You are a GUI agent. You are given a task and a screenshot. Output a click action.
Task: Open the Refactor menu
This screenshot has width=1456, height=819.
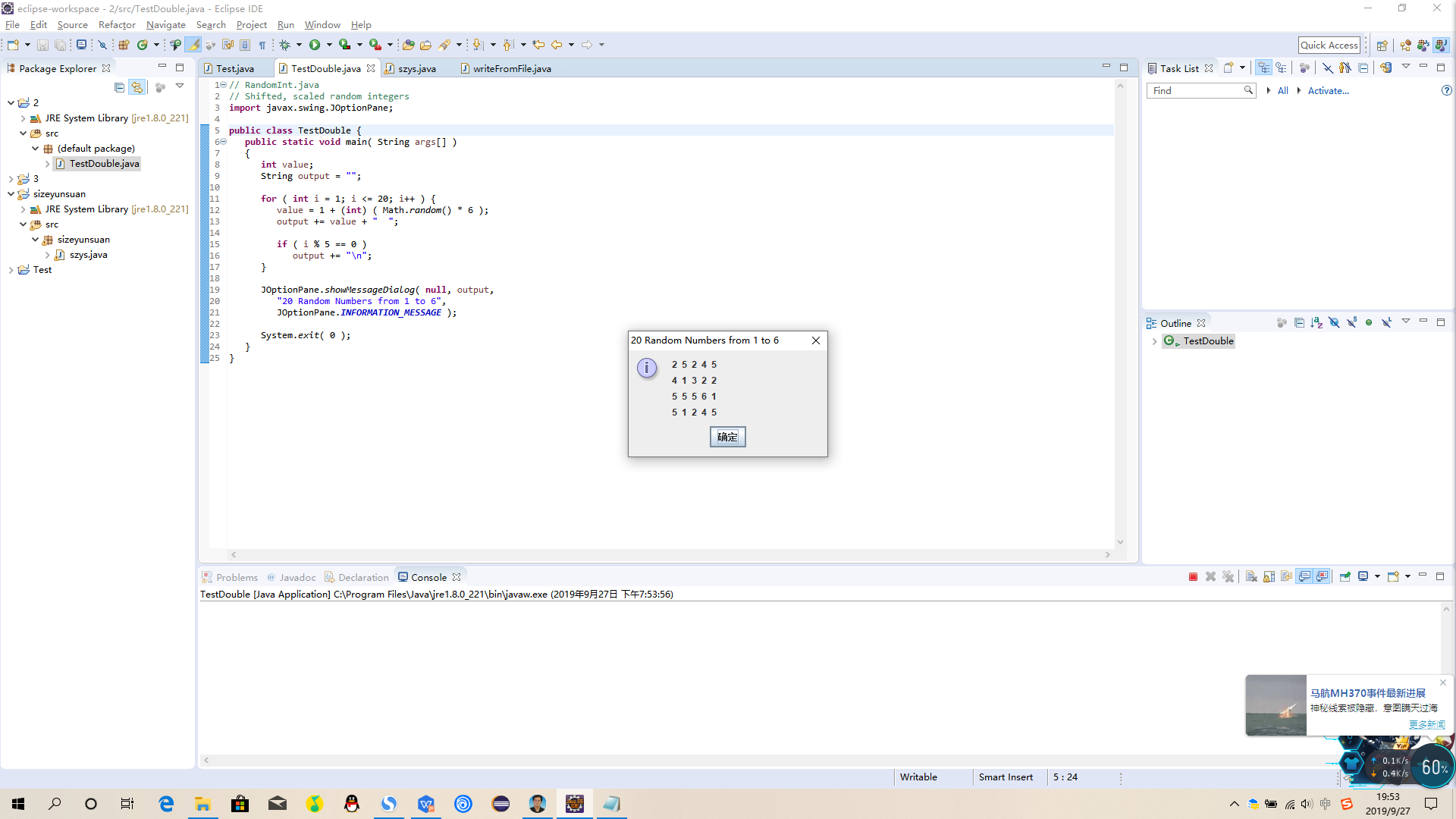click(x=117, y=25)
